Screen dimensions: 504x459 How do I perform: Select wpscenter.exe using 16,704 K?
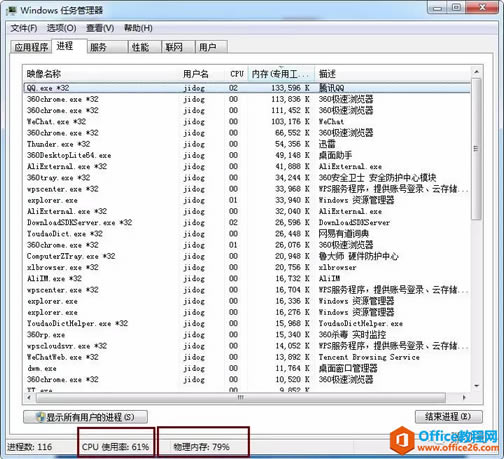[x=247, y=290]
